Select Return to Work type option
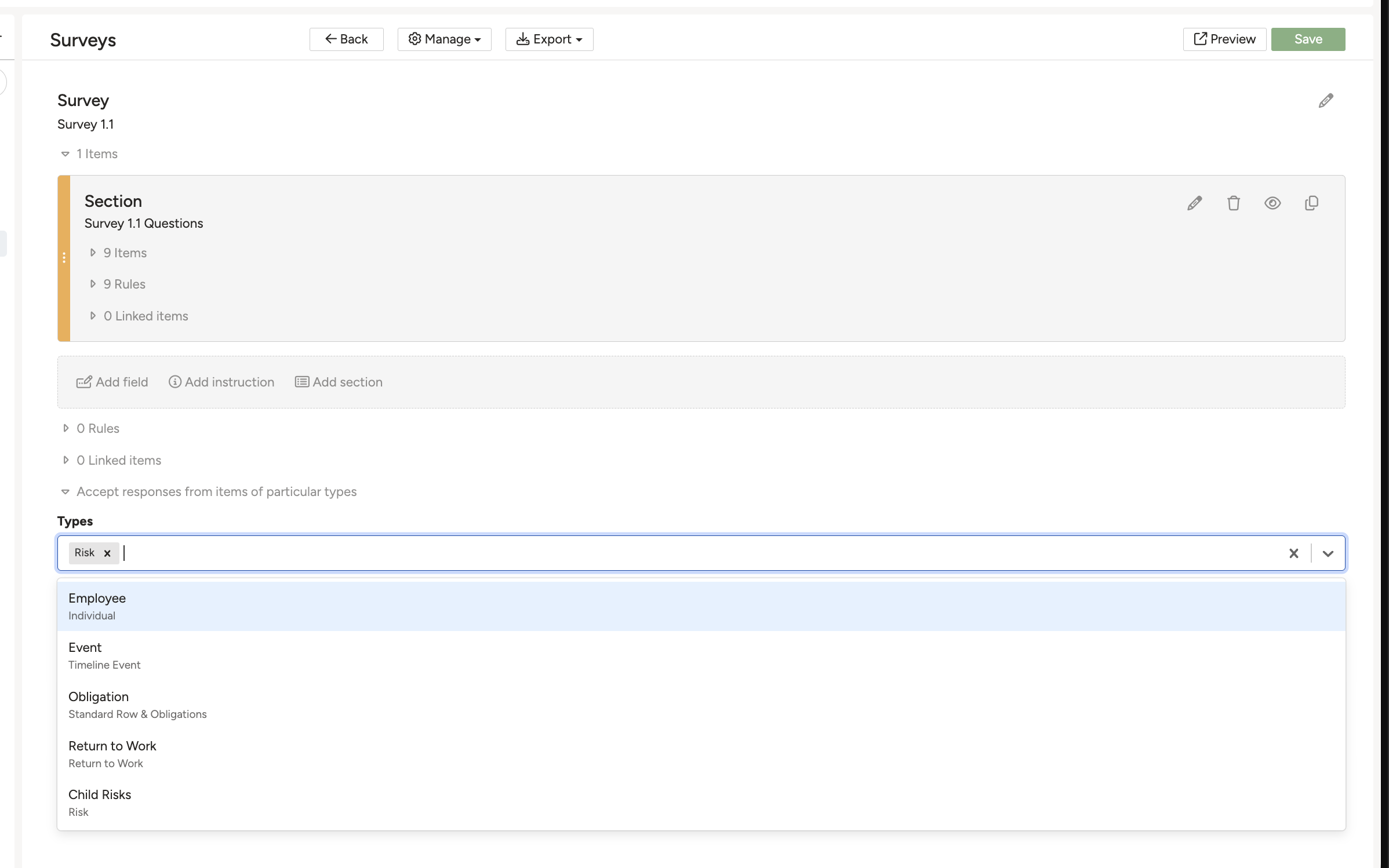The image size is (1389, 868). (x=701, y=754)
